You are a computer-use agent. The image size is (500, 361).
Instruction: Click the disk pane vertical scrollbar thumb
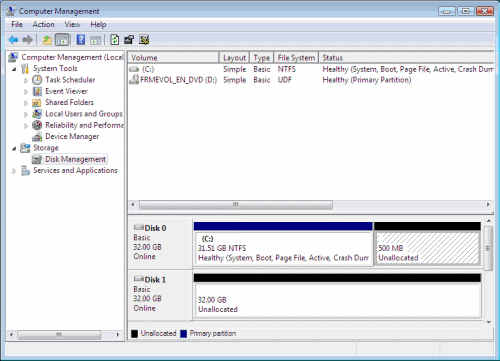point(489,248)
